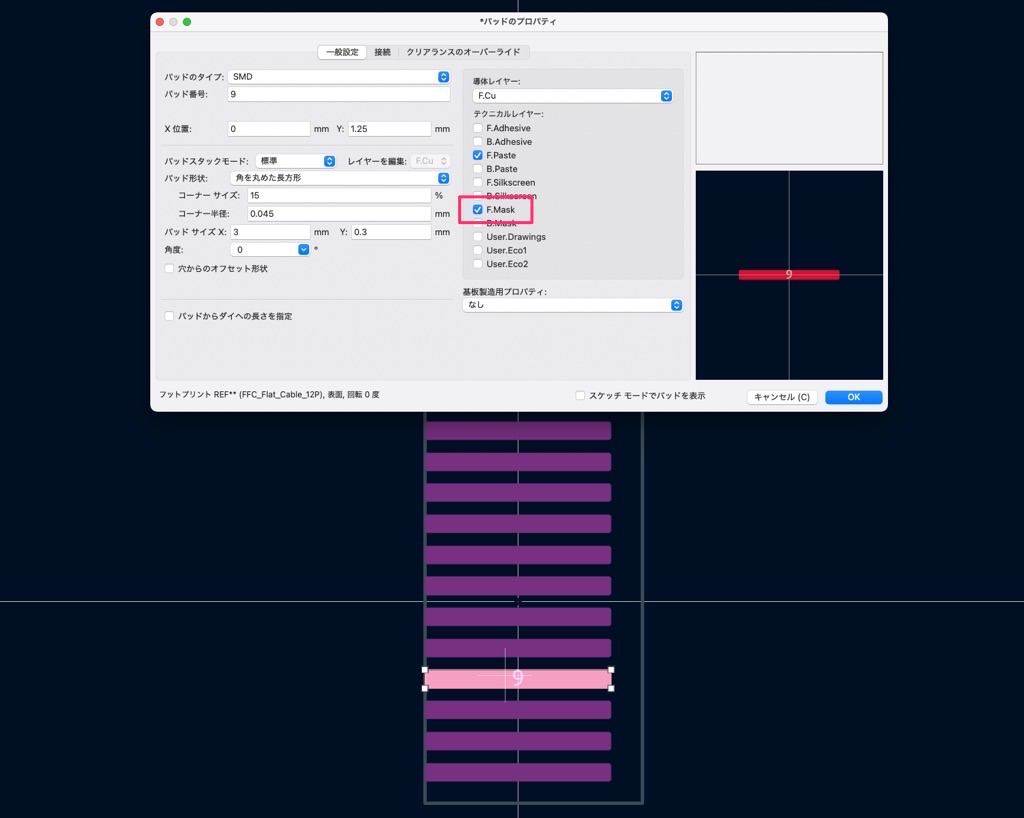This screenshot has width=1024, height=818.
Task: Enable the B.Paste layer checkbox
Action: coord(478,170)
